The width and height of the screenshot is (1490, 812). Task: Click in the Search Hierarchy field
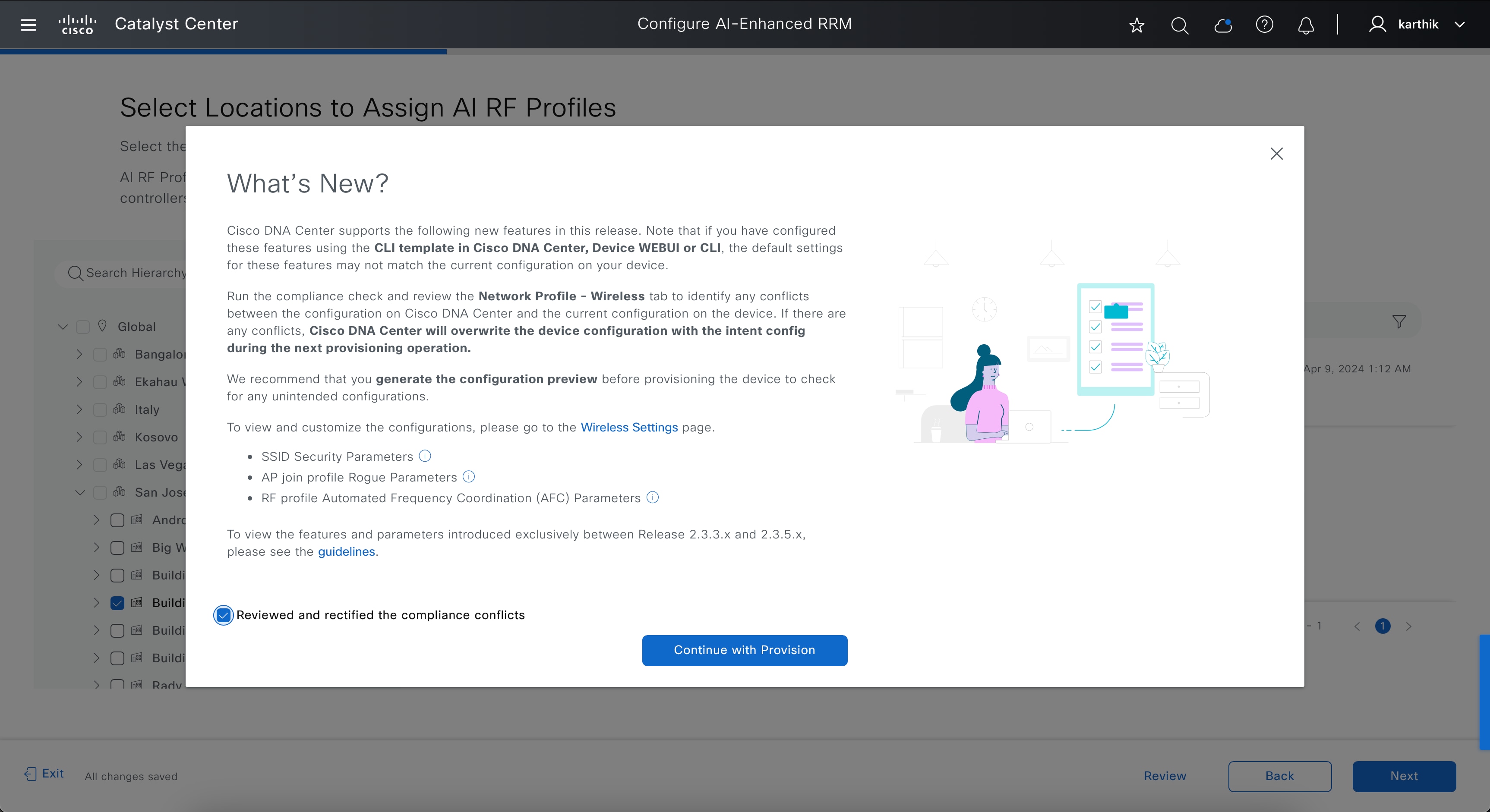(x=133, y=273)
